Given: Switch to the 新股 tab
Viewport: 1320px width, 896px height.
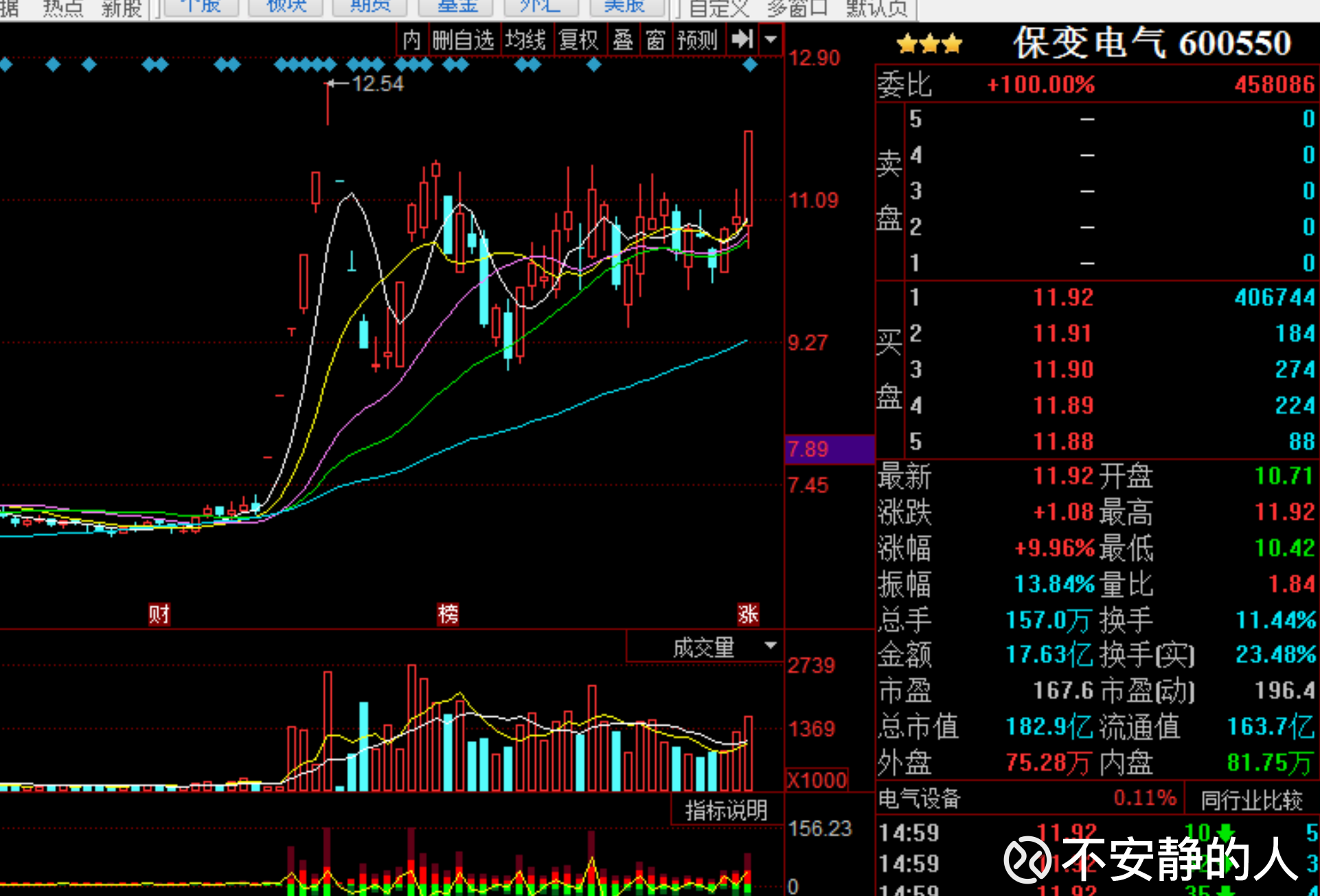Looking at the screenshot, I should coord(122,8).
